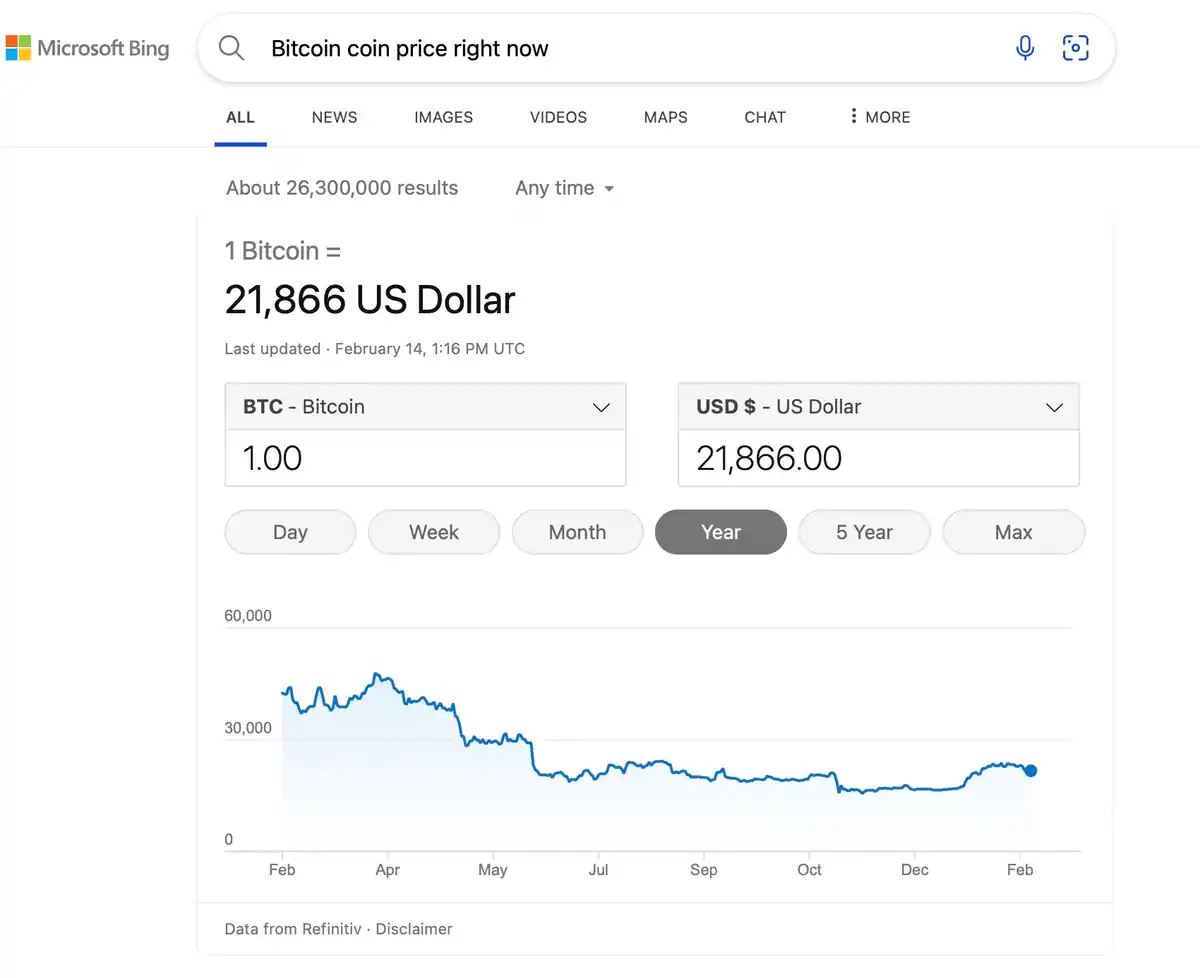The image size is (1200, 978).
Task: Open visual search camera icon
Action: tap(1075, 48)
